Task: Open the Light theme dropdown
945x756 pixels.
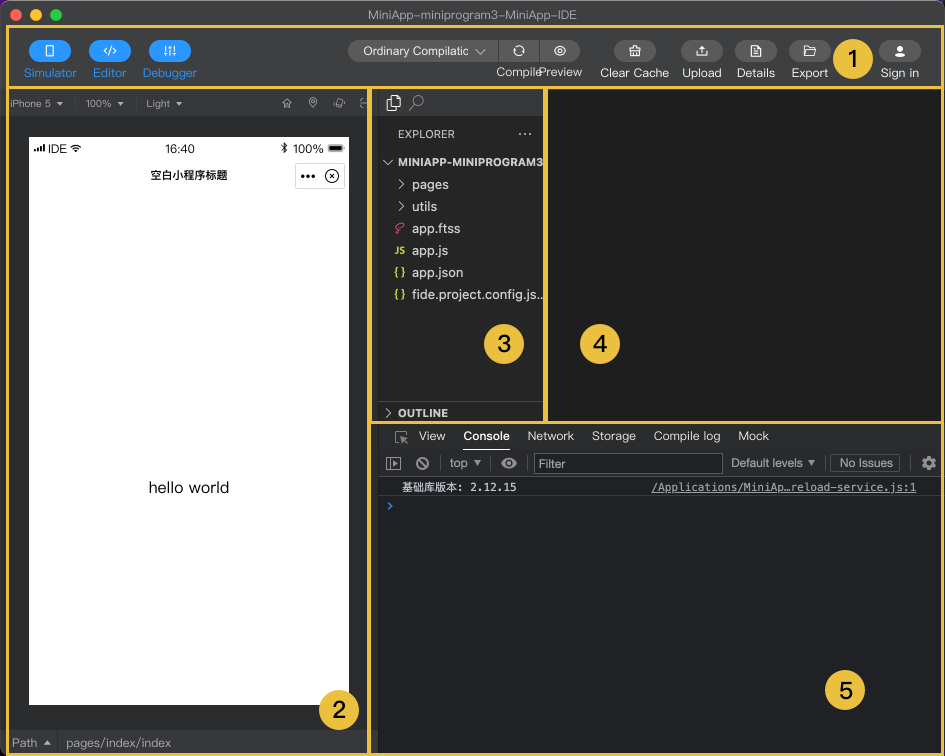Action: point(164,104)
